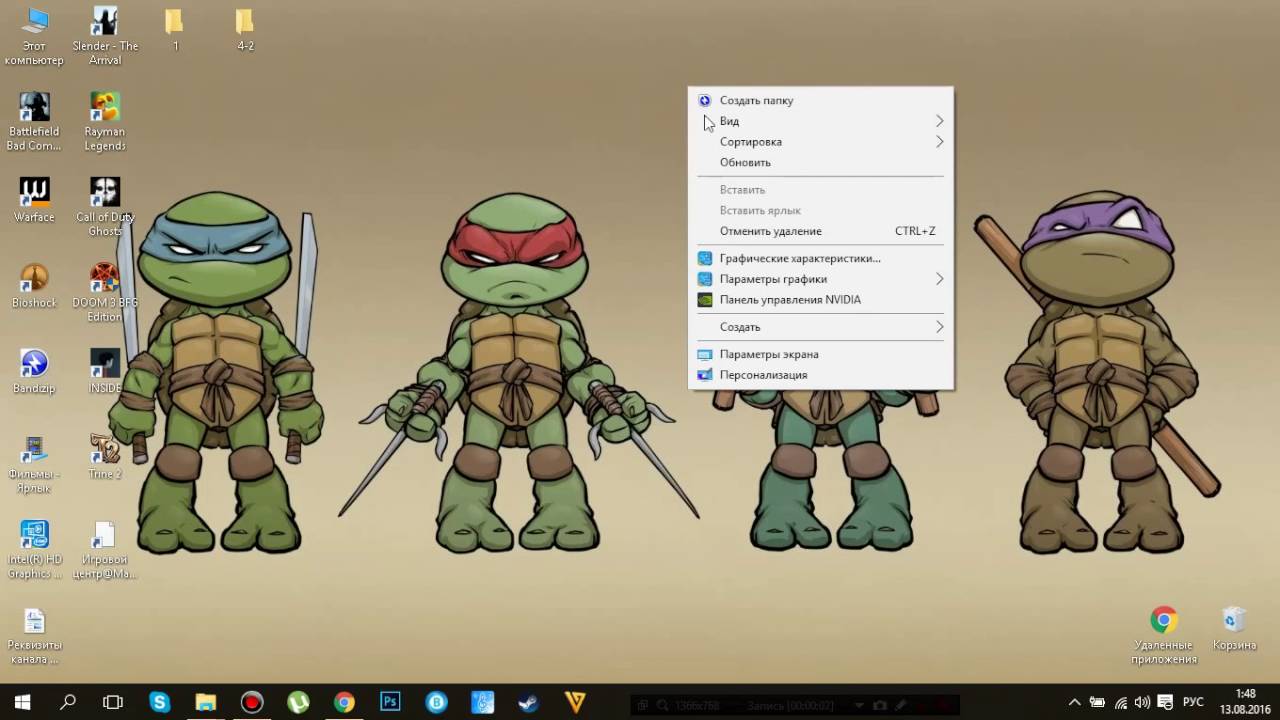This screenshot has width=1280, height=720.
Task: Open the Windows Start menu
Action: (22, 703)
